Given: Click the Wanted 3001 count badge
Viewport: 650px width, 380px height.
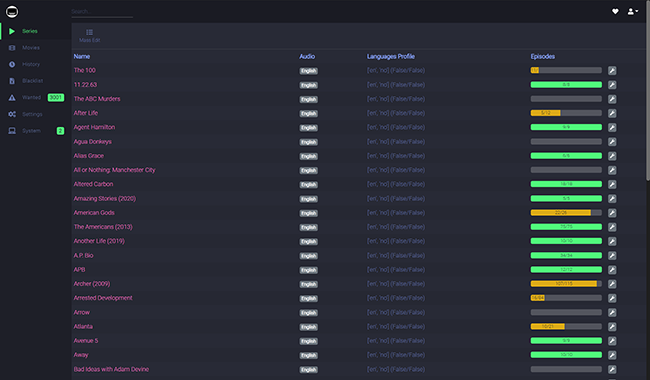Looking at the screenshot, I should click(56, 97).
